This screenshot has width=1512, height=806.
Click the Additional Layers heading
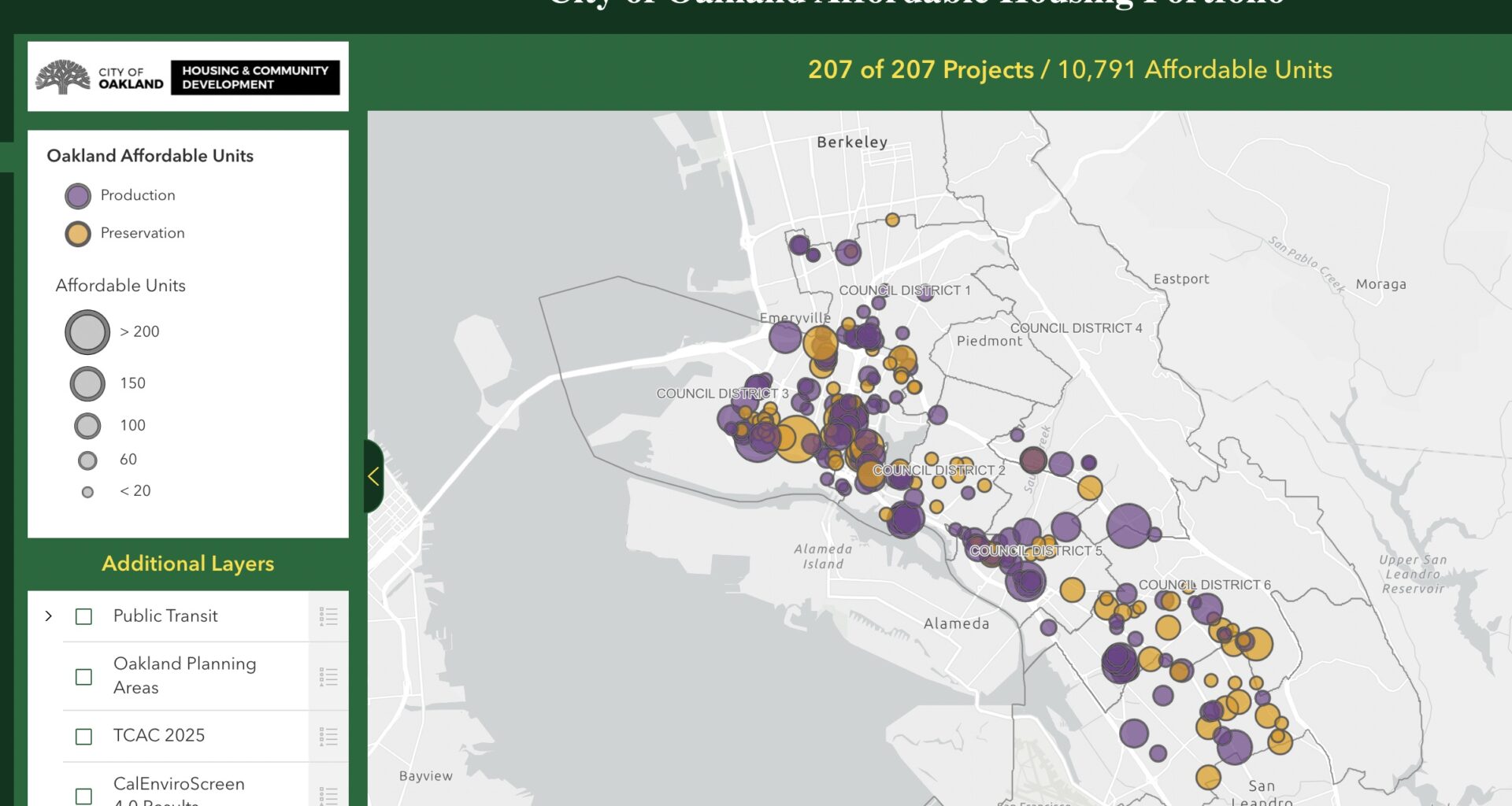pos(188,564)
